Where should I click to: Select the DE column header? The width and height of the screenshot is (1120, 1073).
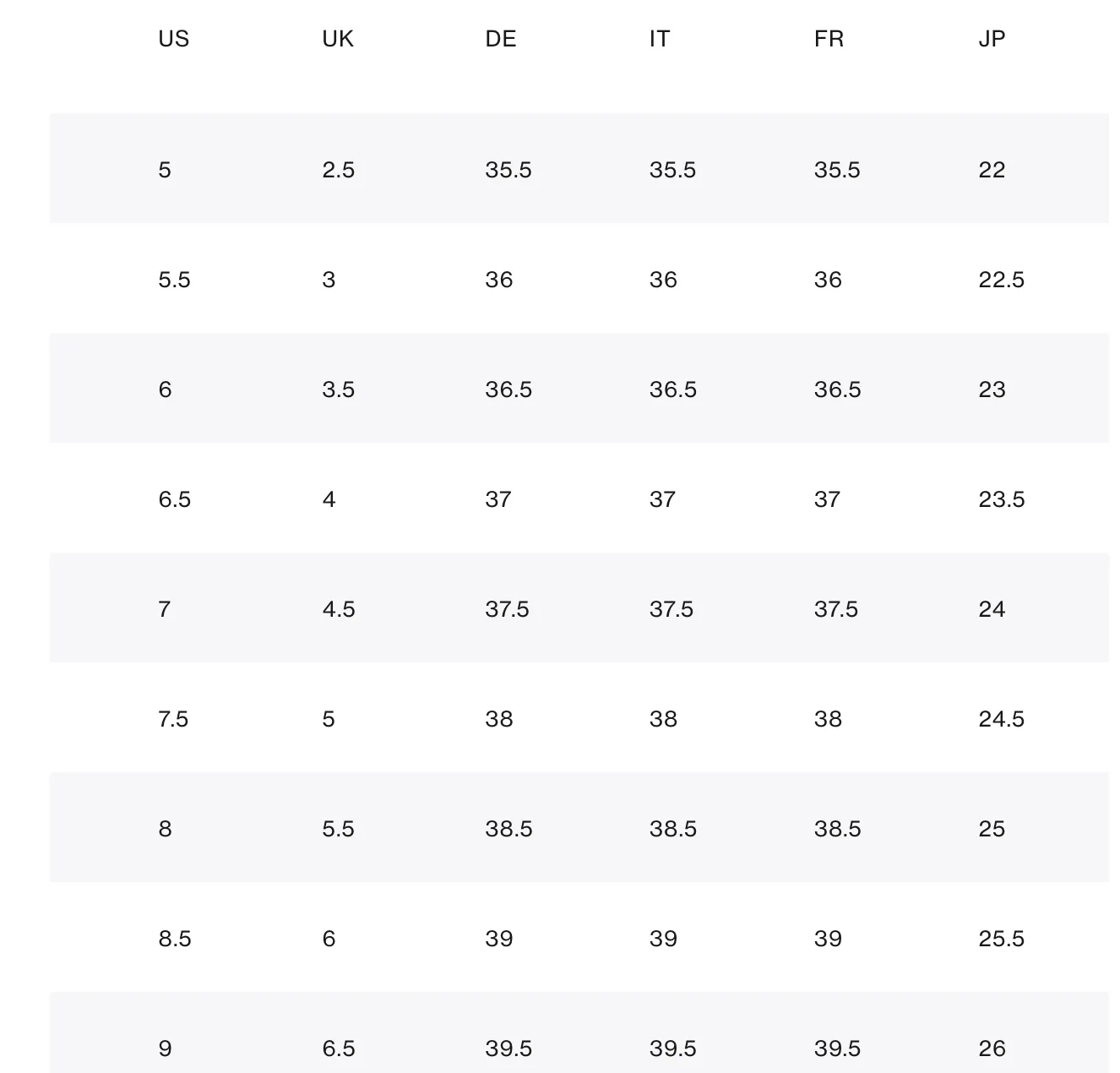pos(500,39)
